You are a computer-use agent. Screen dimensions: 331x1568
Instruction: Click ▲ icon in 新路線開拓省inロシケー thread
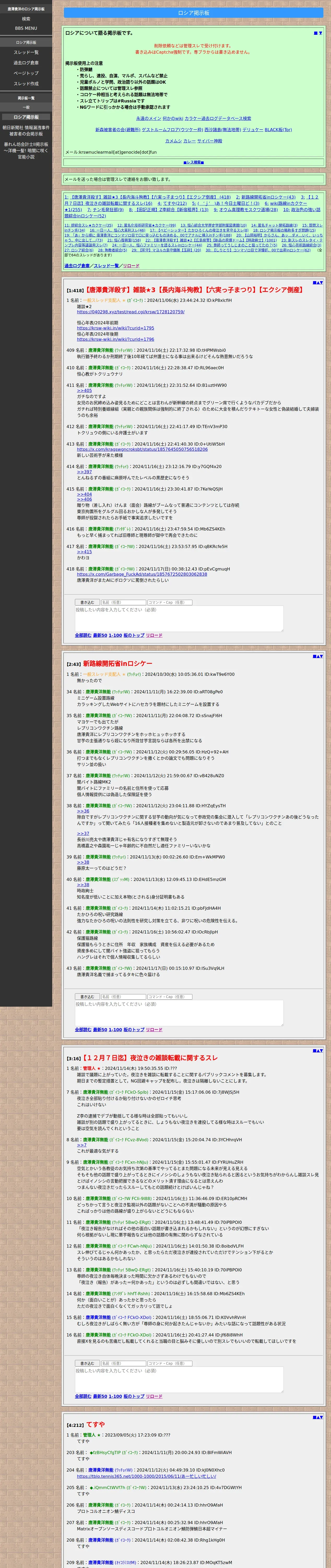[x=318, y=656]
